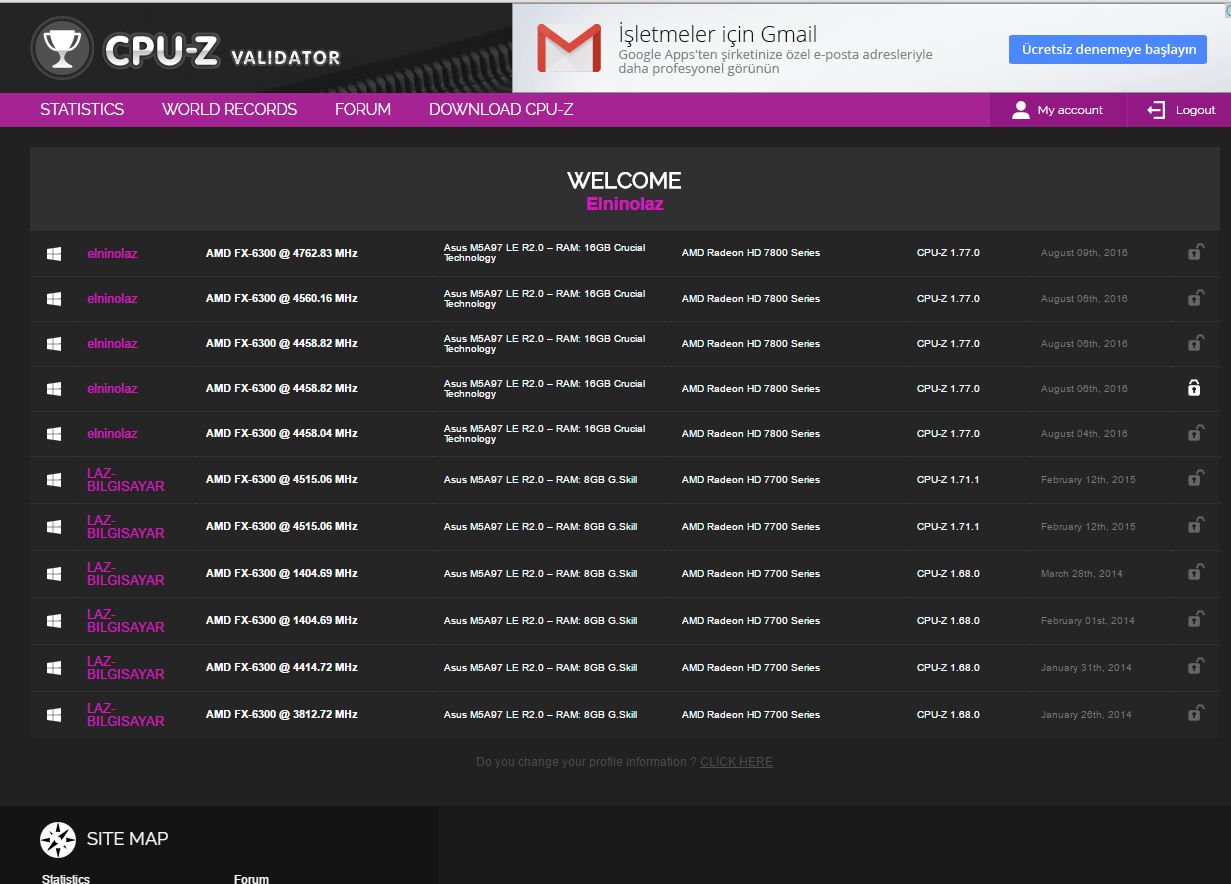Click the My account person icon
Screen dimensions: 1231x884
point(1020,110)
